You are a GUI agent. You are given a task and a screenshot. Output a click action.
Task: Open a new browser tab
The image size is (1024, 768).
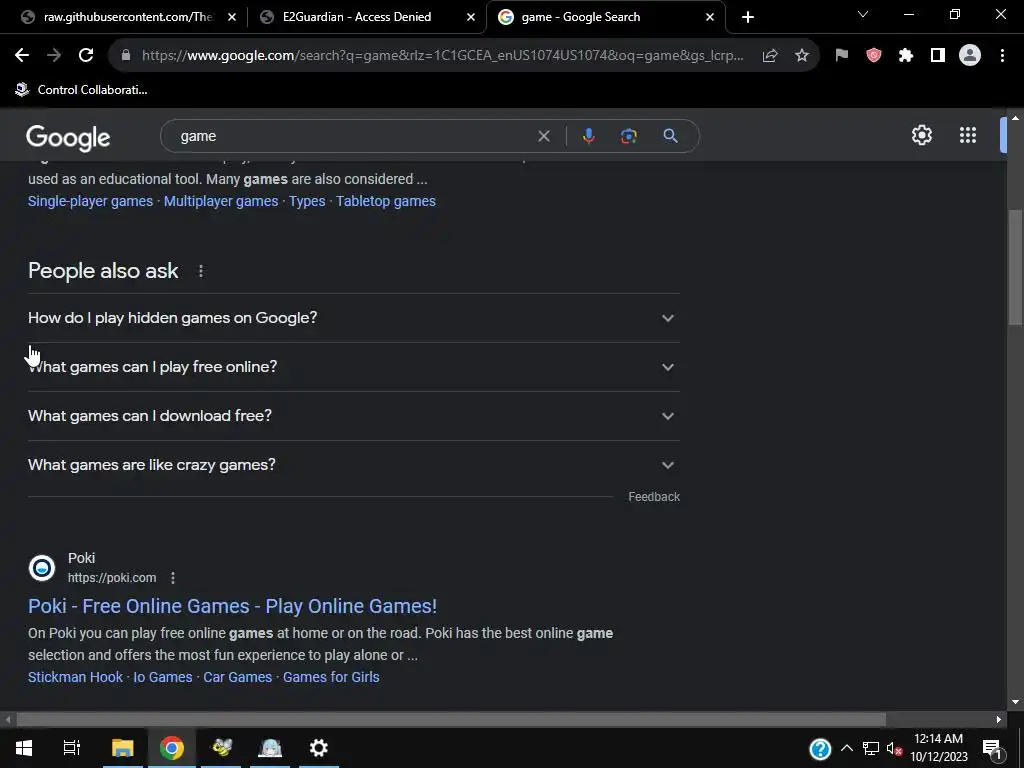point(748,17)
